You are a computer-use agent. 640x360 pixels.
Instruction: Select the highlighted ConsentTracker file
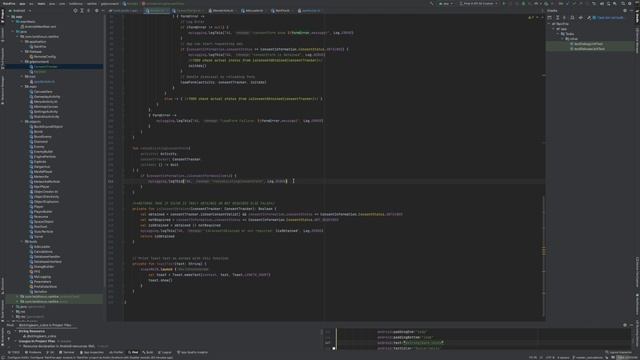tap(44, 67)
